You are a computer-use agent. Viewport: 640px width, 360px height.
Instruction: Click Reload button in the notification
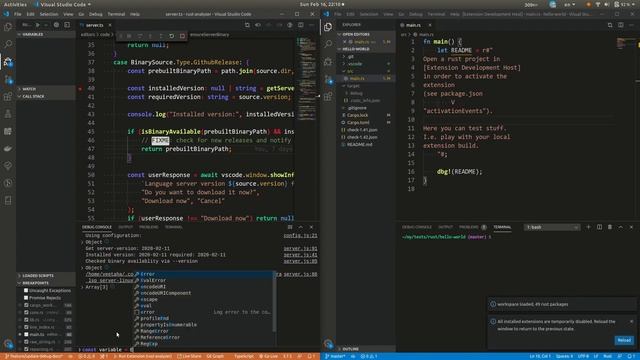624,340
